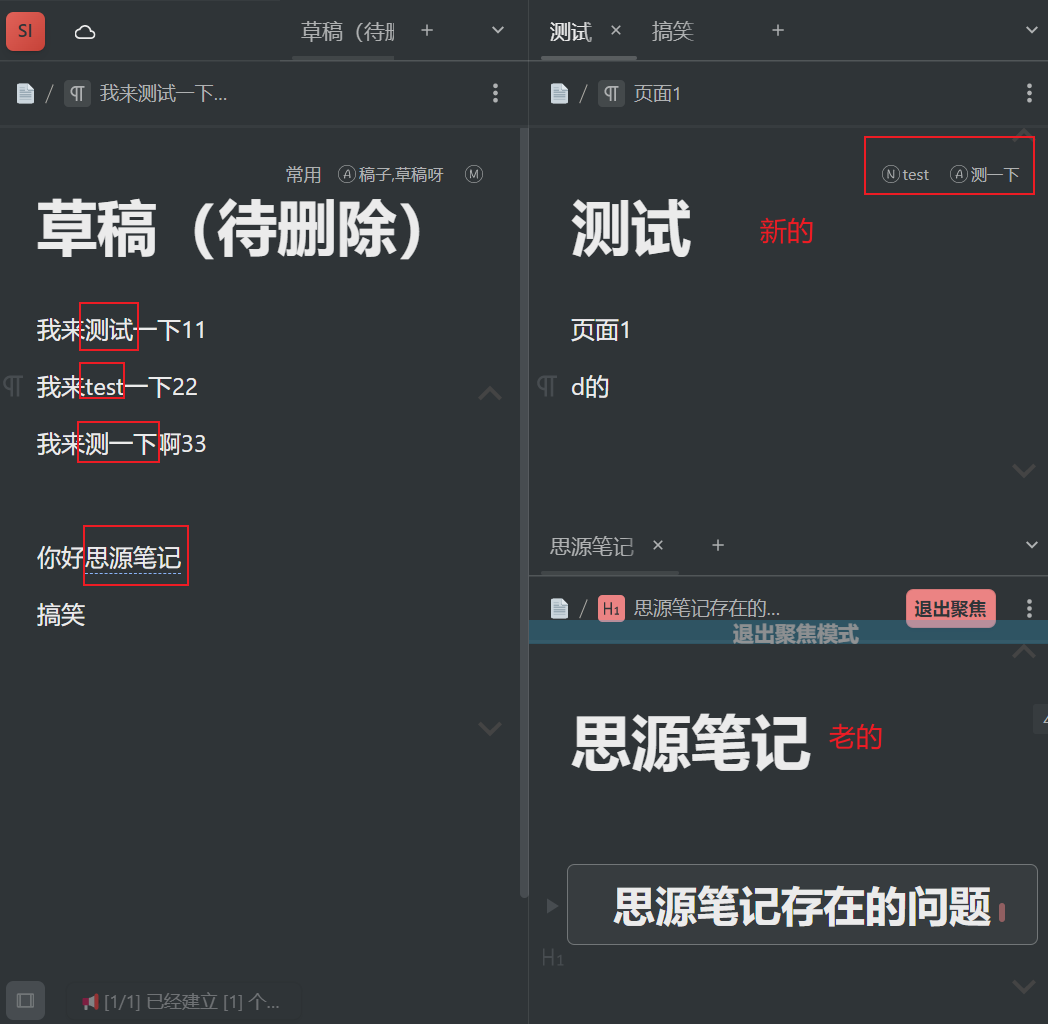The width and height of the screenshot is (1048, 1024).
Task: Click heading 思源笔记存在的问题
Action: [802, 906]
